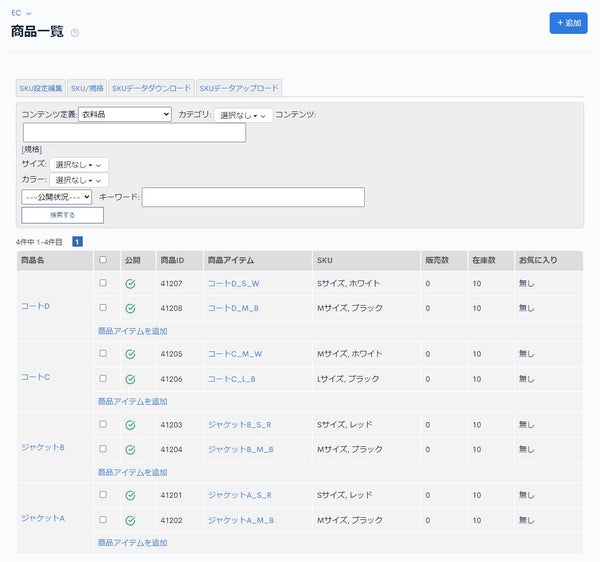Screen dimensions: 600x562
Task: Click published status icon for product 41203
Action: pos(130,425)
